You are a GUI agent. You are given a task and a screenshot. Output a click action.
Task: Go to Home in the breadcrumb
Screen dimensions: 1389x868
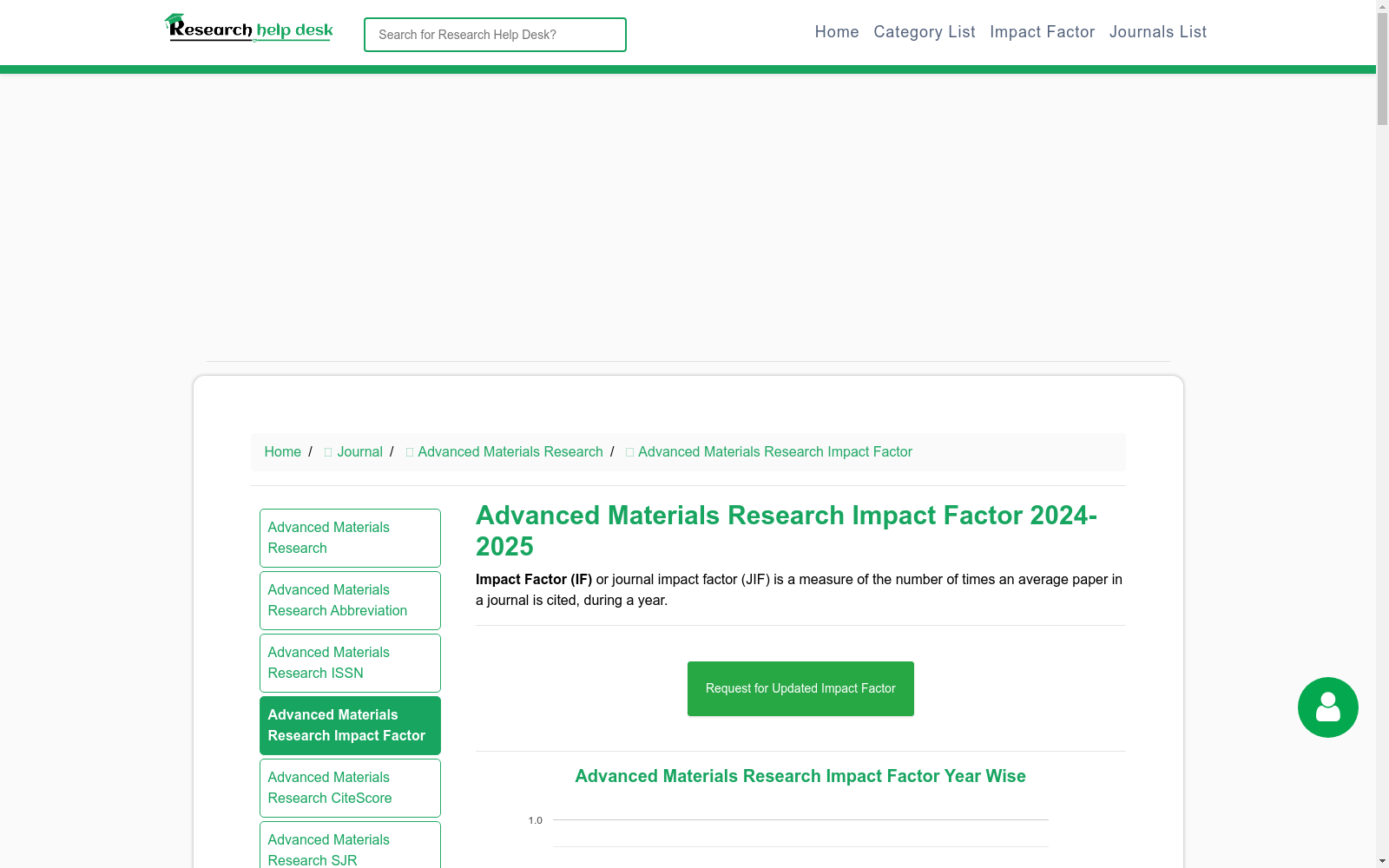[283, 451]
